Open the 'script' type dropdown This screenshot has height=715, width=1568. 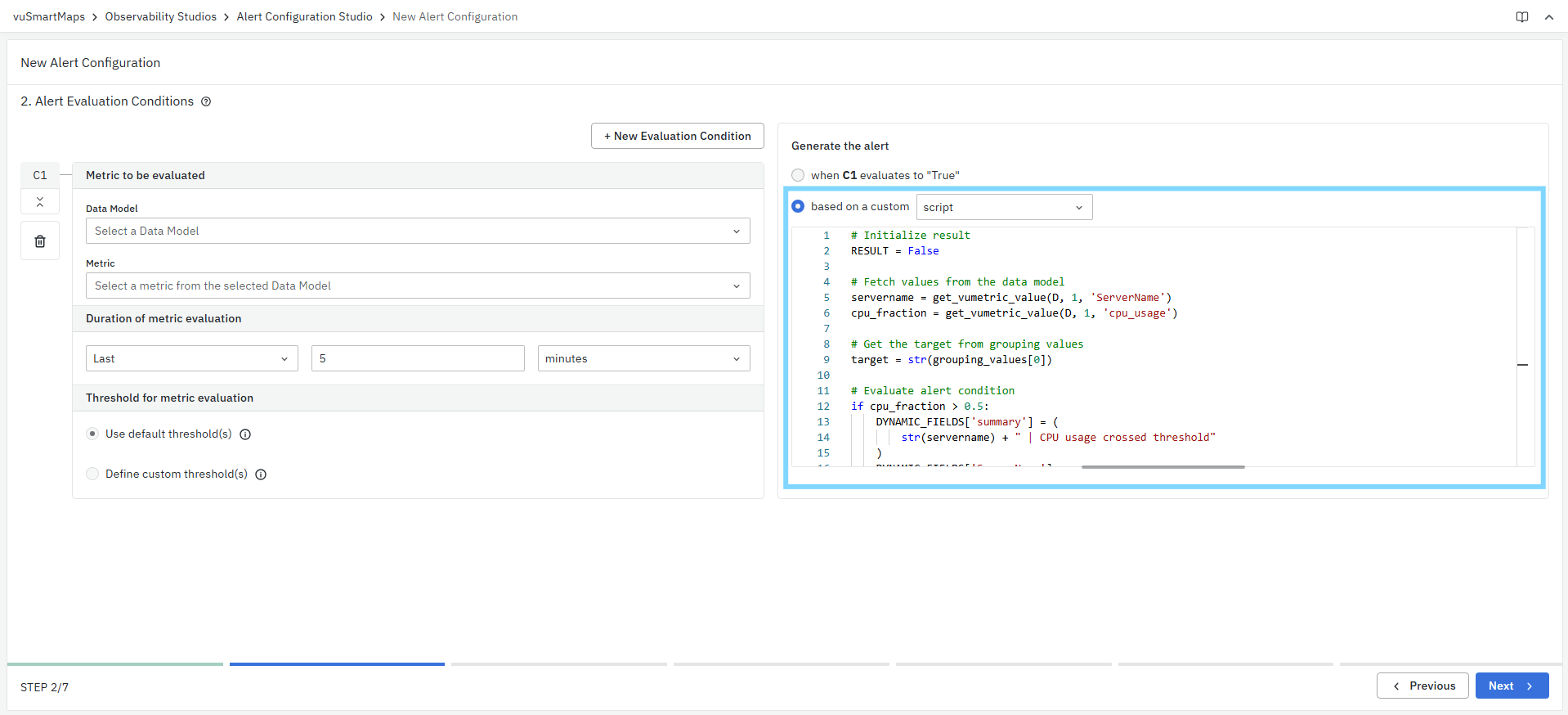click(x=1003, y=207)
